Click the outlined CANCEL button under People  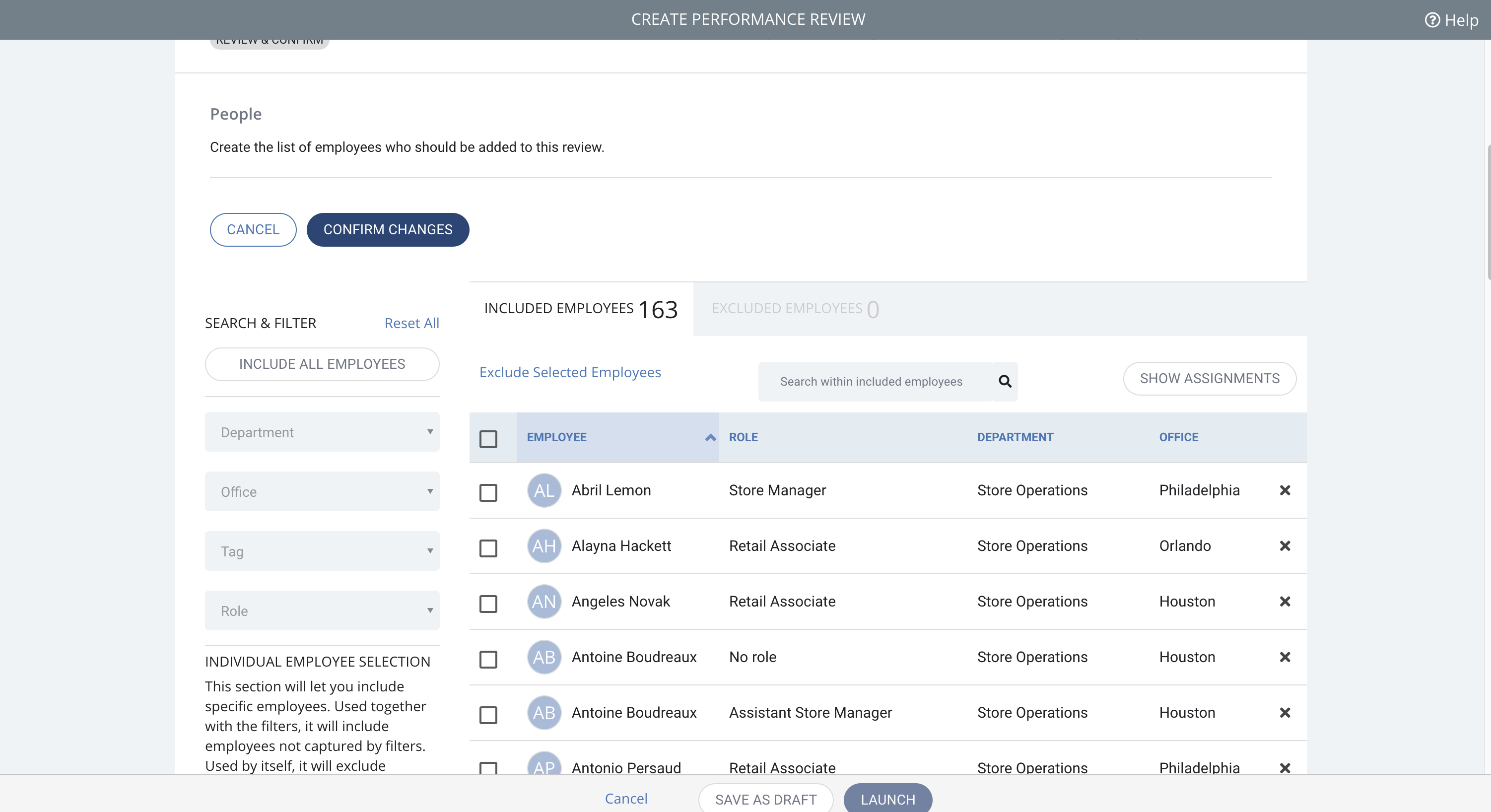pos(253,230)
